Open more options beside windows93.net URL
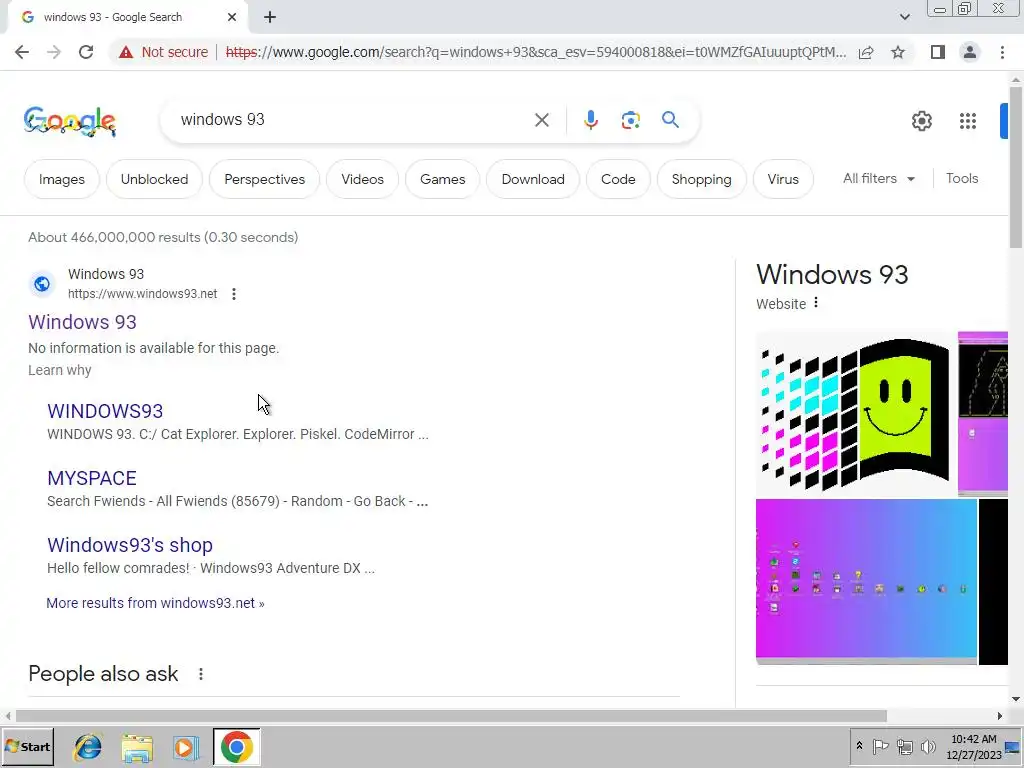This screenshot has height=768, width=1024. pos(234,294)
